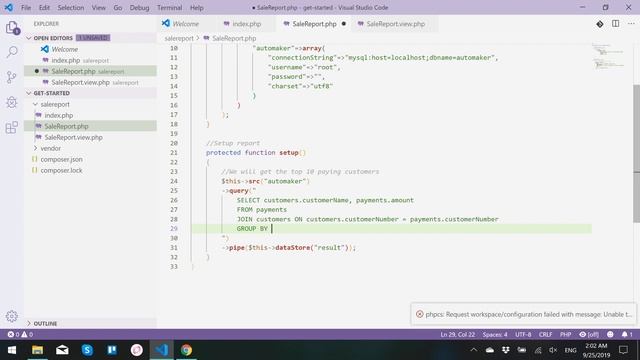The width and height of the screenshot is (640, 360).
Task: Click the open changes diff icon
Action: pyautogui.click(x=600, y=24)
